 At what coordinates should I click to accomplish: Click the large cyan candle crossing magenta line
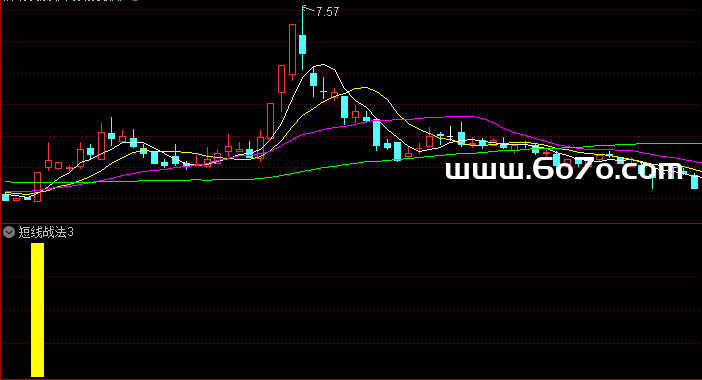pos(377,133)
